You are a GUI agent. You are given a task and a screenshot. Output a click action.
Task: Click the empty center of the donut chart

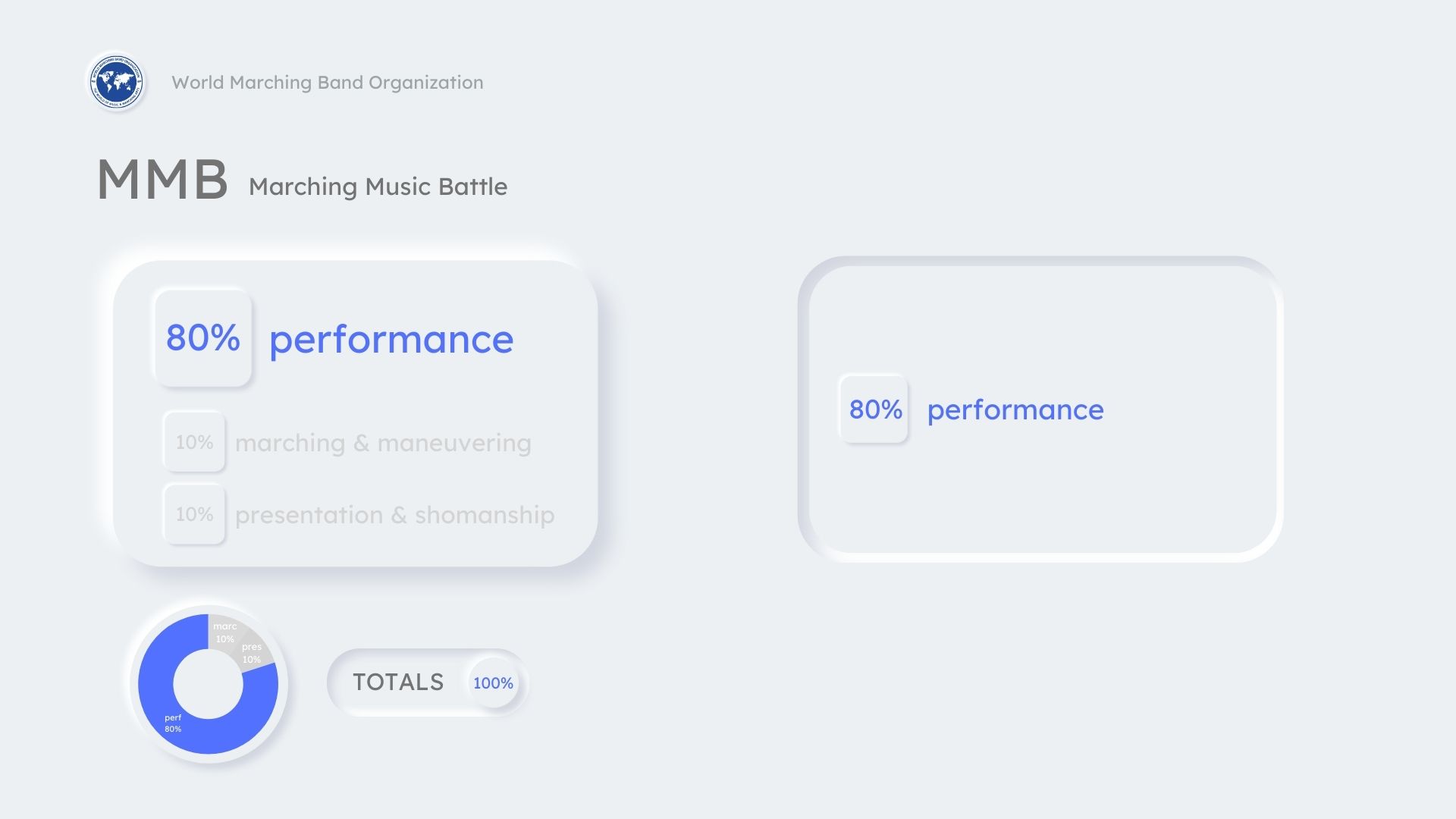(x=208, y=684)
